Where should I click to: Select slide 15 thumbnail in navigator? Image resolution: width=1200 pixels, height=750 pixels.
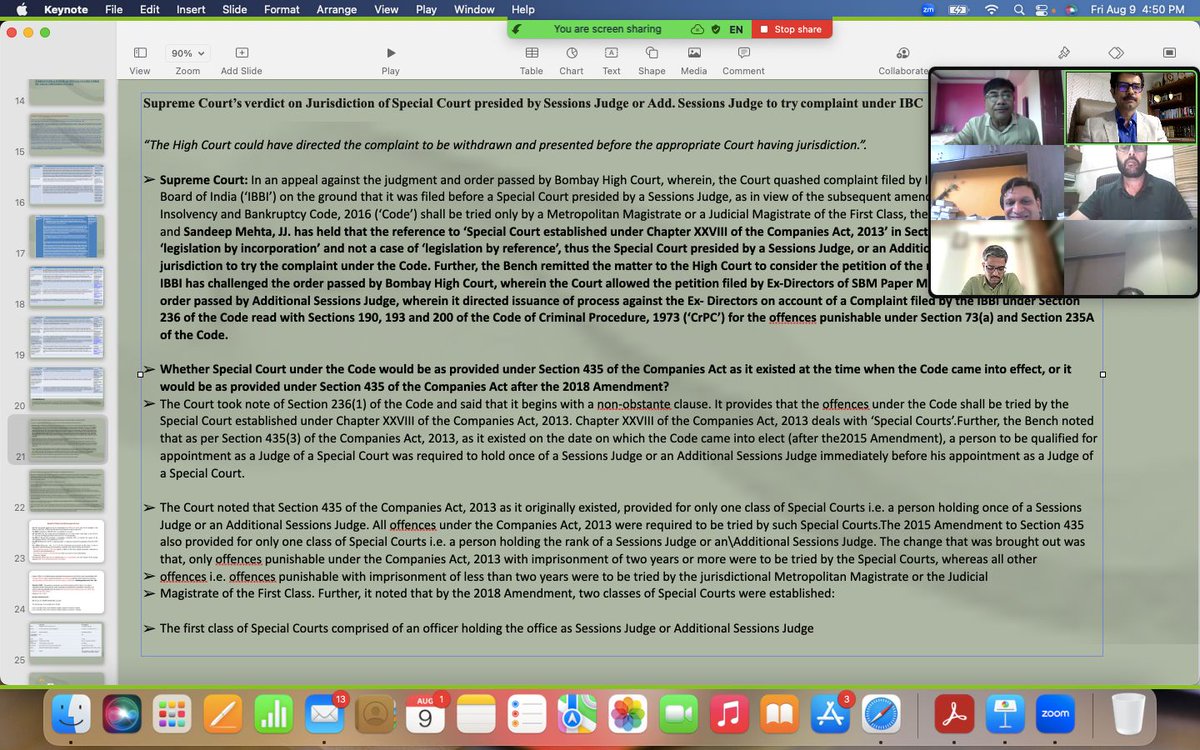[x=66, y=133]
